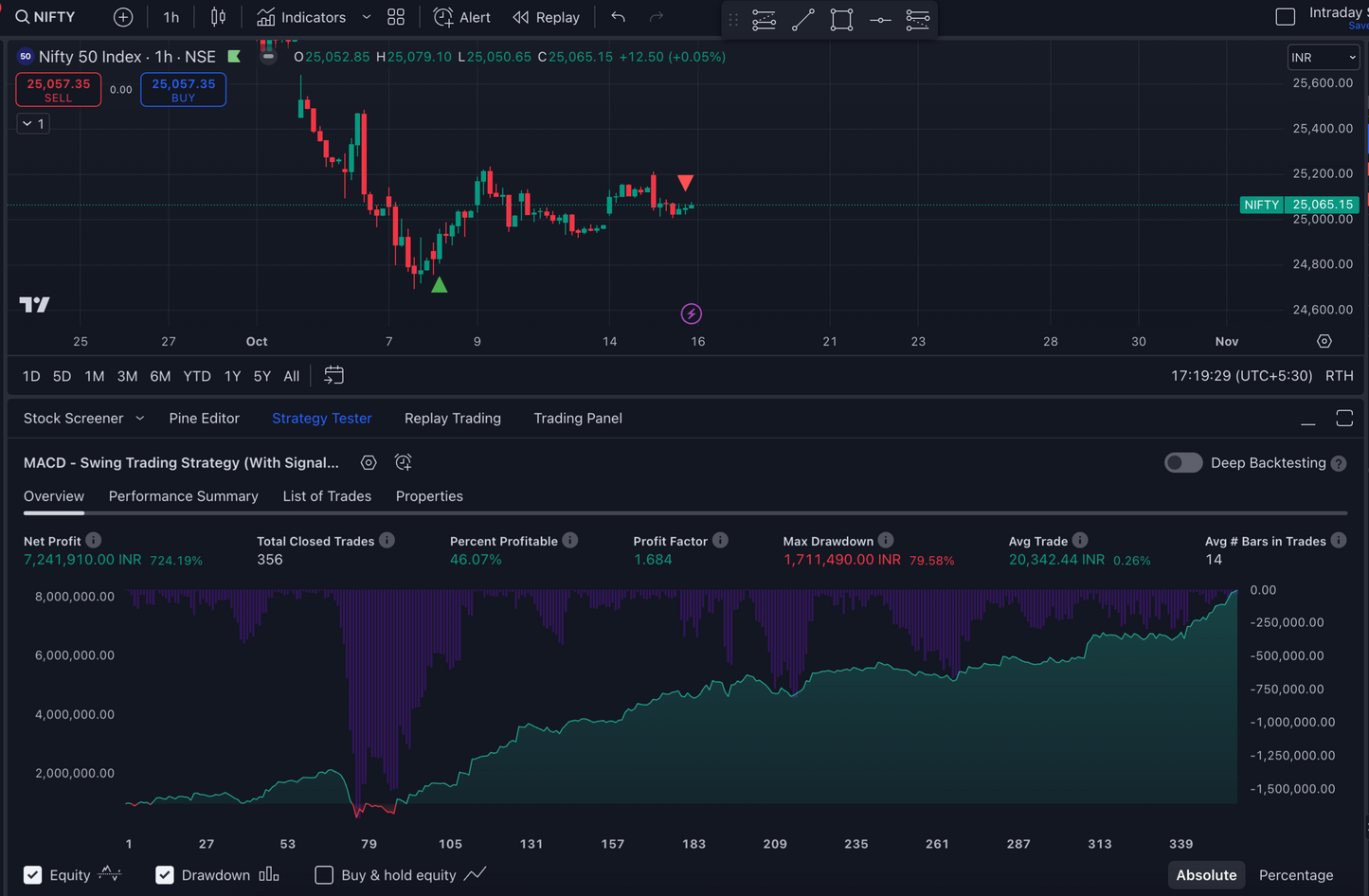Open the Performance Summary tab
The width and height of the screenshot is (1369, 896).
[183, 496]
